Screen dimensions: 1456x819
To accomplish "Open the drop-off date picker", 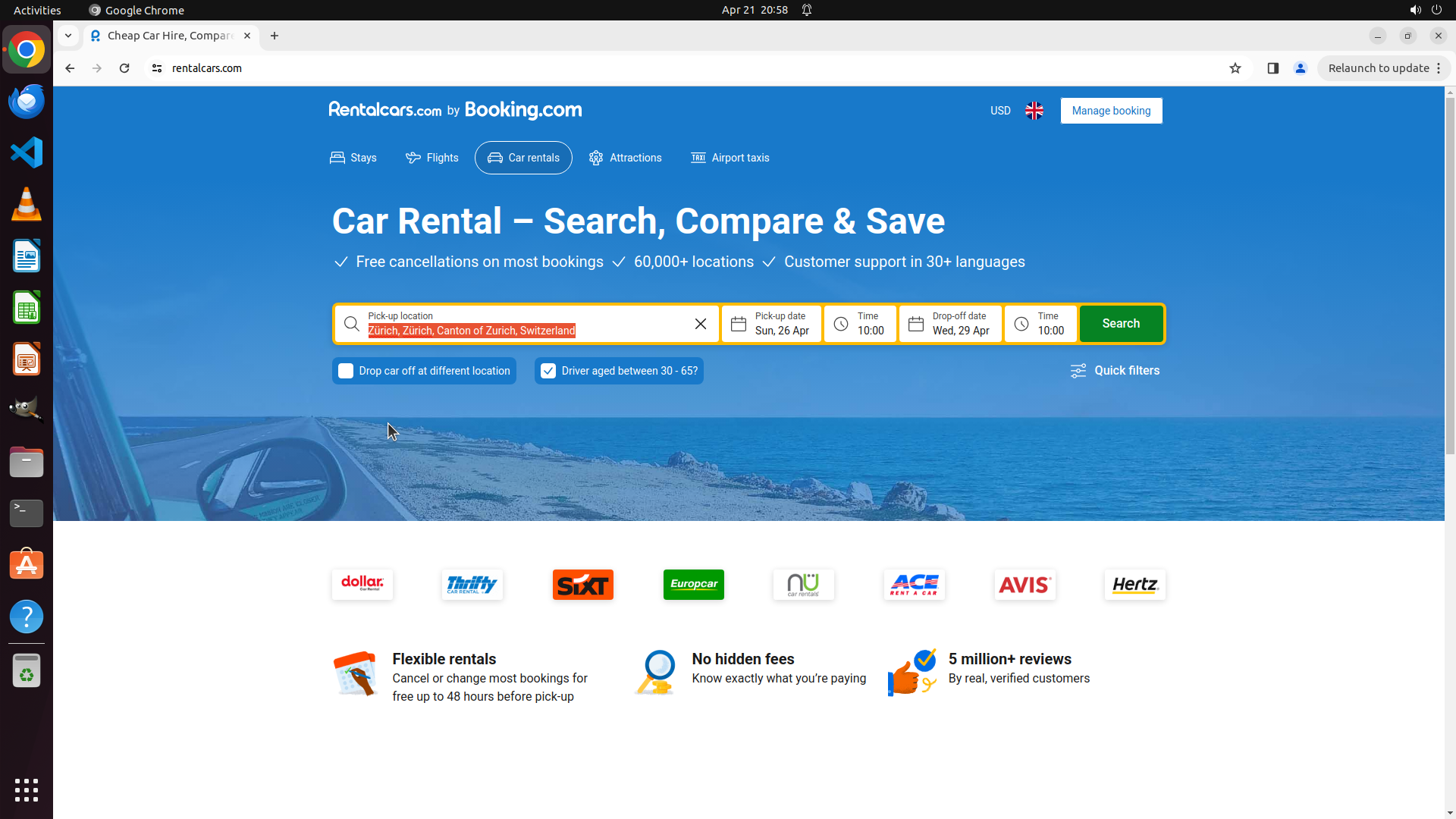I will [950, 324].
